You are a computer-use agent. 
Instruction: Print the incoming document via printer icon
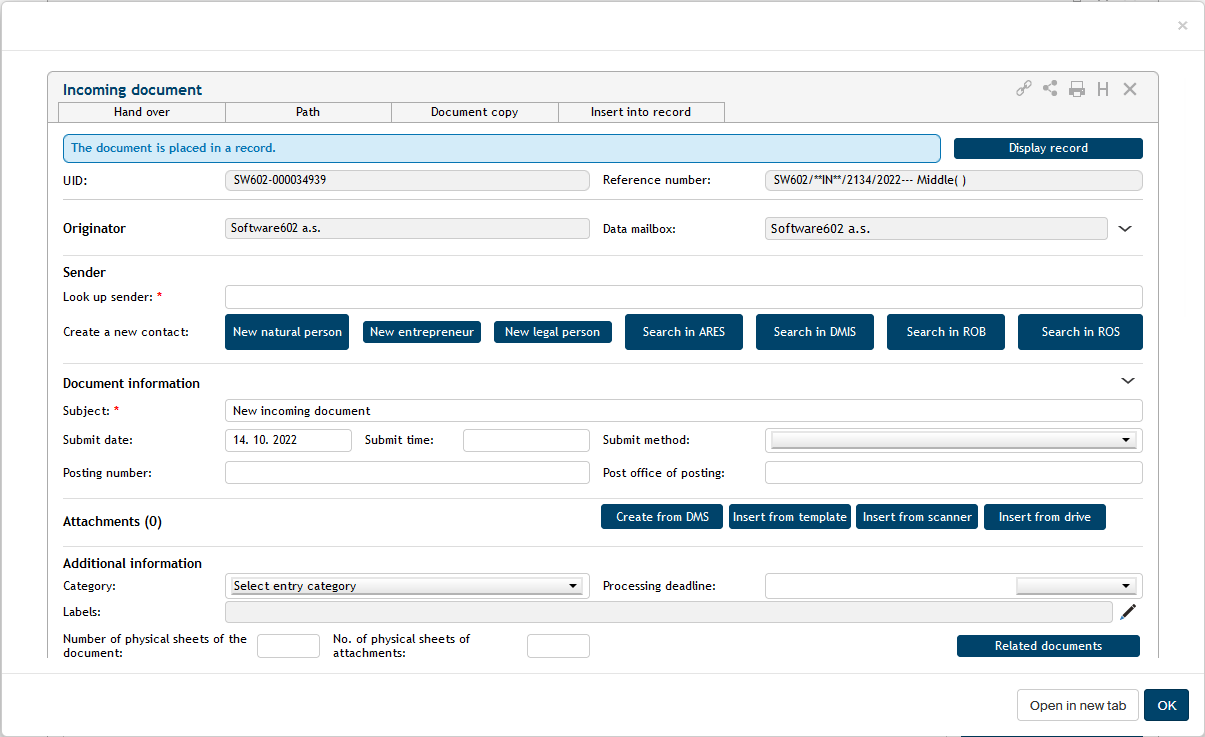pos(1077,89)
